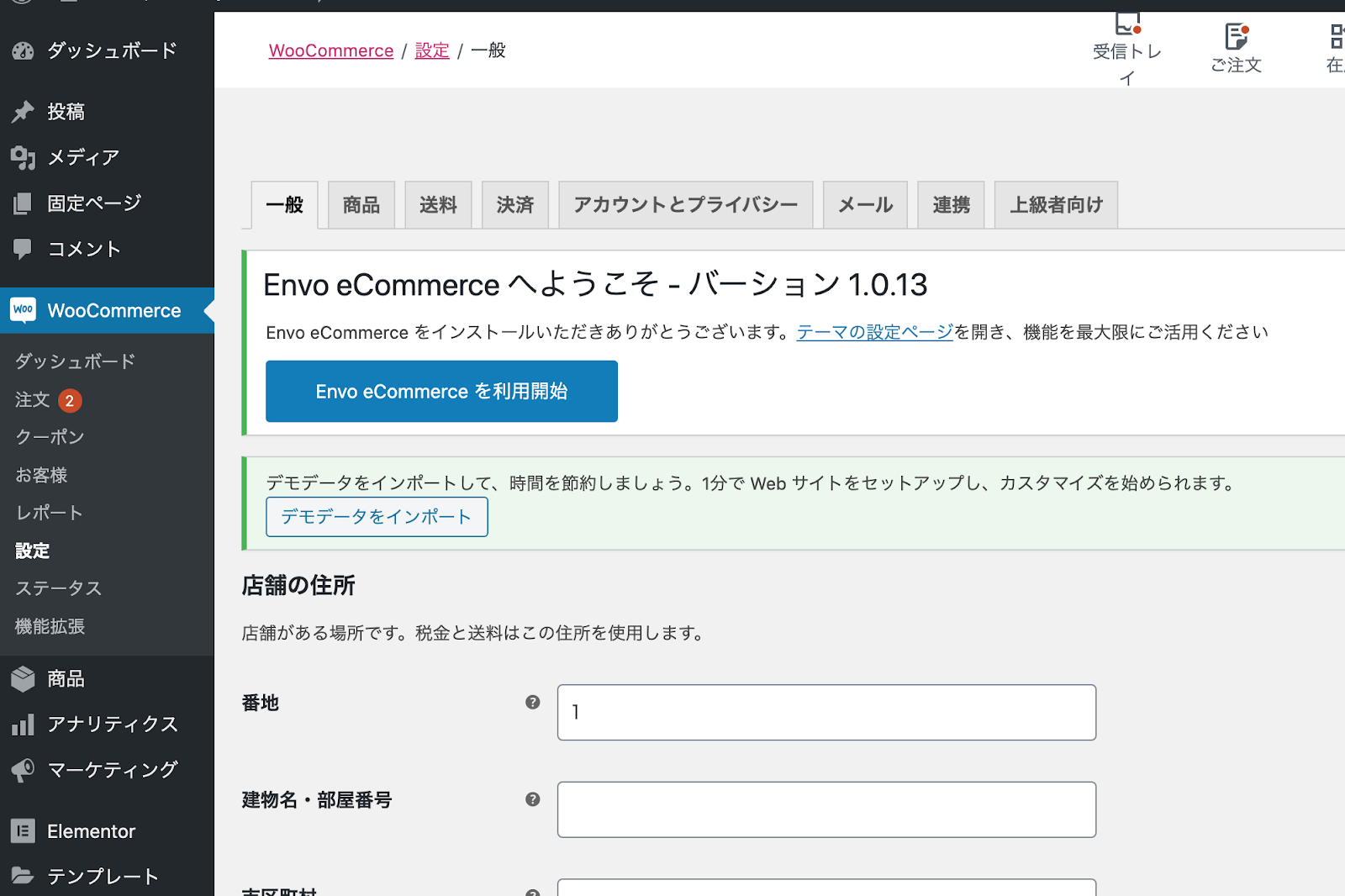Switch to the 一般 tab
1345x896 pixels.
point(285,204)
